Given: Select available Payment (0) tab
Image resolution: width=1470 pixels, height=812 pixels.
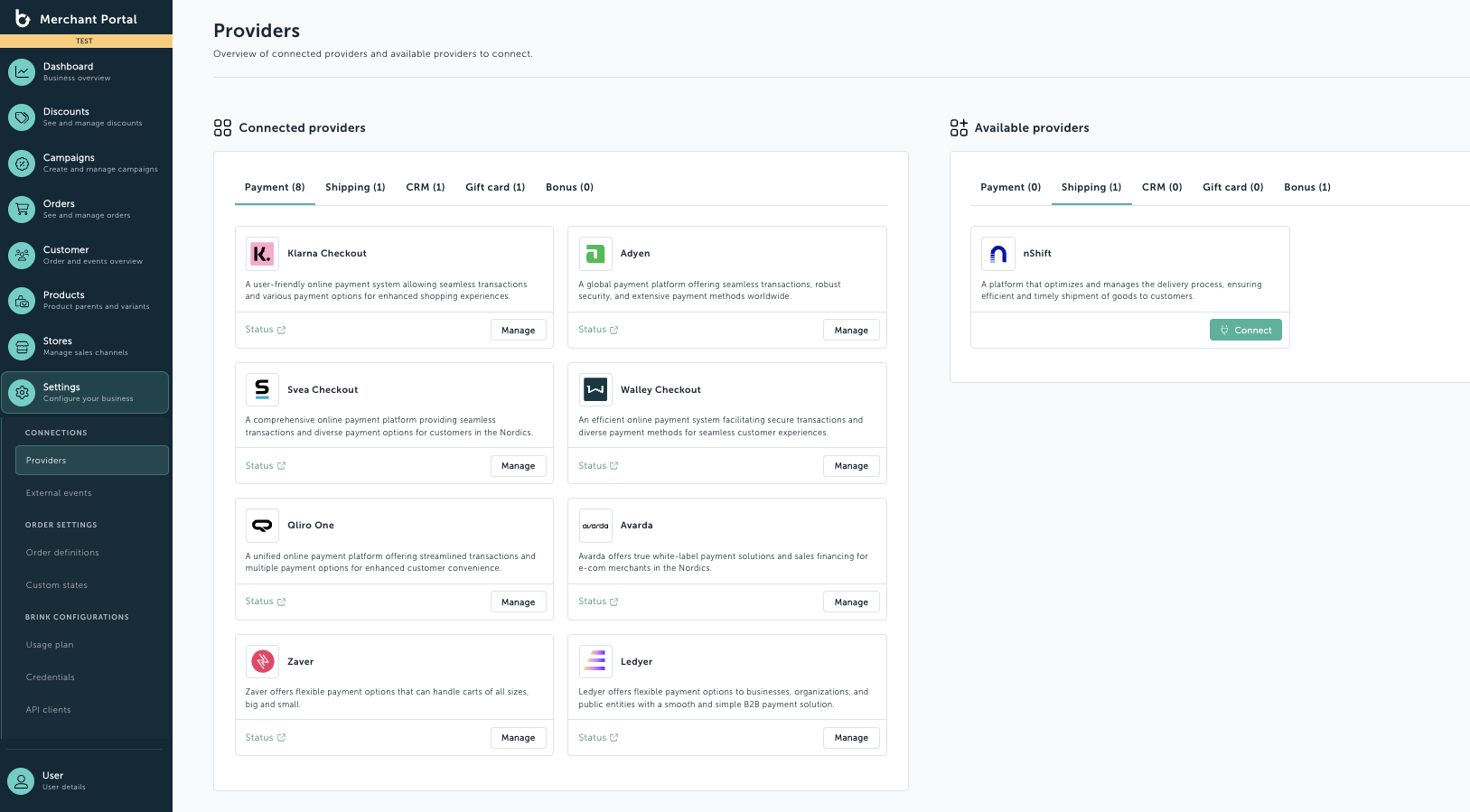Looking at the screenshot, I should (1011, 187).
